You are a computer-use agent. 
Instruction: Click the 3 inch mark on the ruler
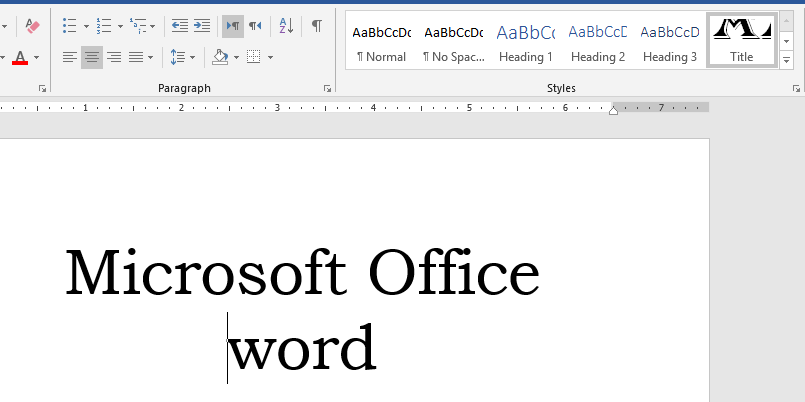(277, 107)
